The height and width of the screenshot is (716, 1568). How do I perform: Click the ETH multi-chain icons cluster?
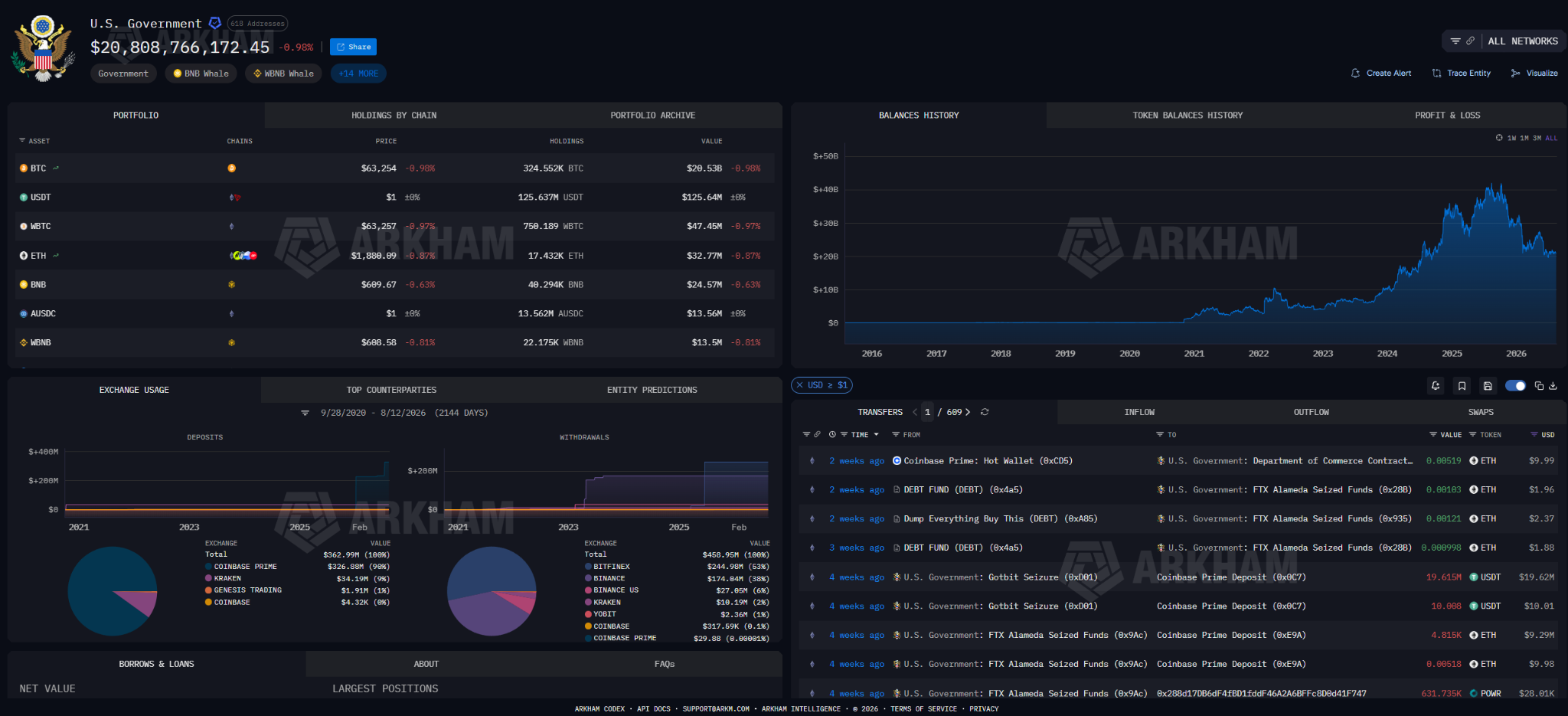[243, 256]
